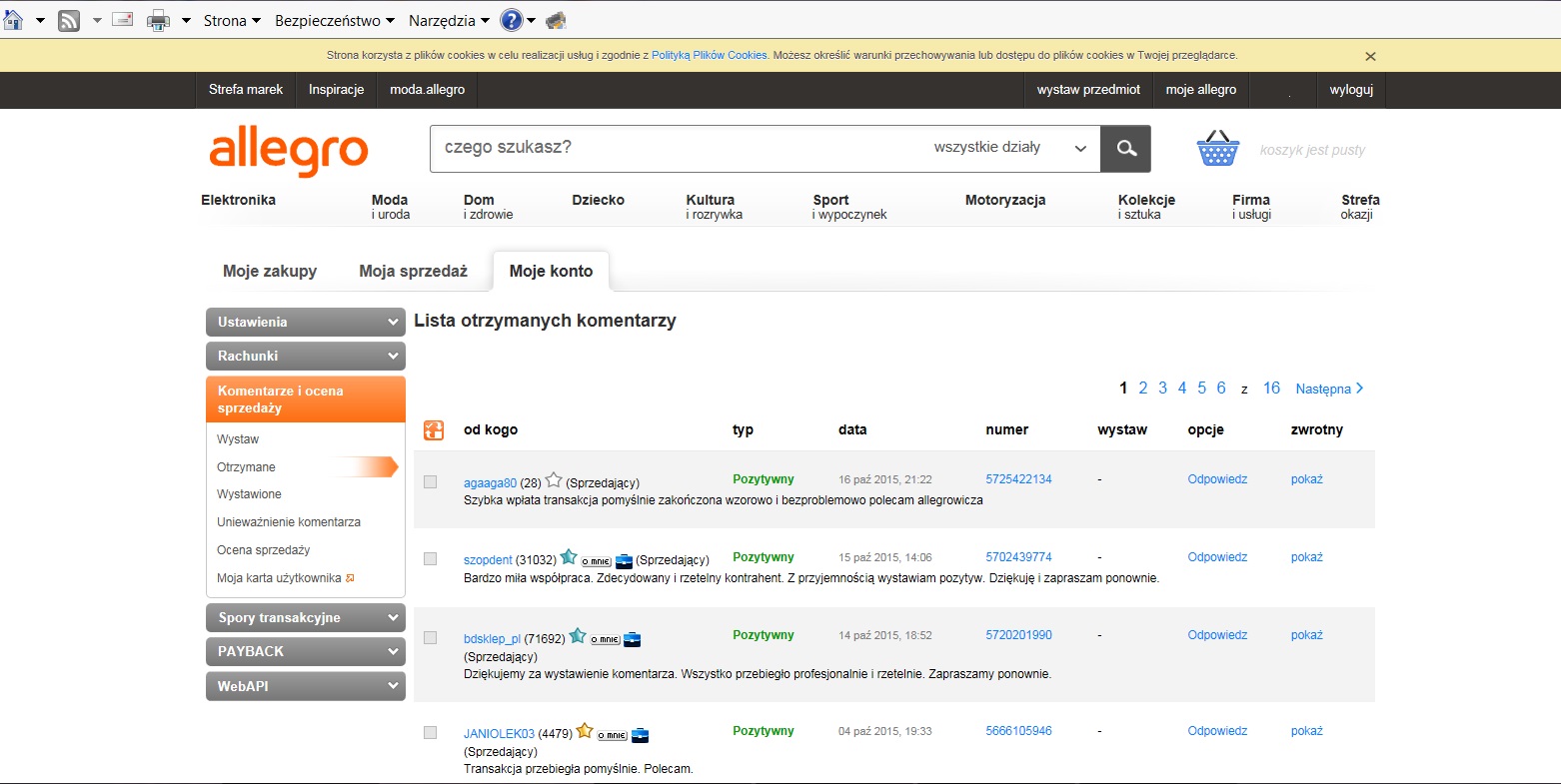Click the 'o mnie' badge for bdsklep_pl
1561x784 pixels.
(606, 639)
